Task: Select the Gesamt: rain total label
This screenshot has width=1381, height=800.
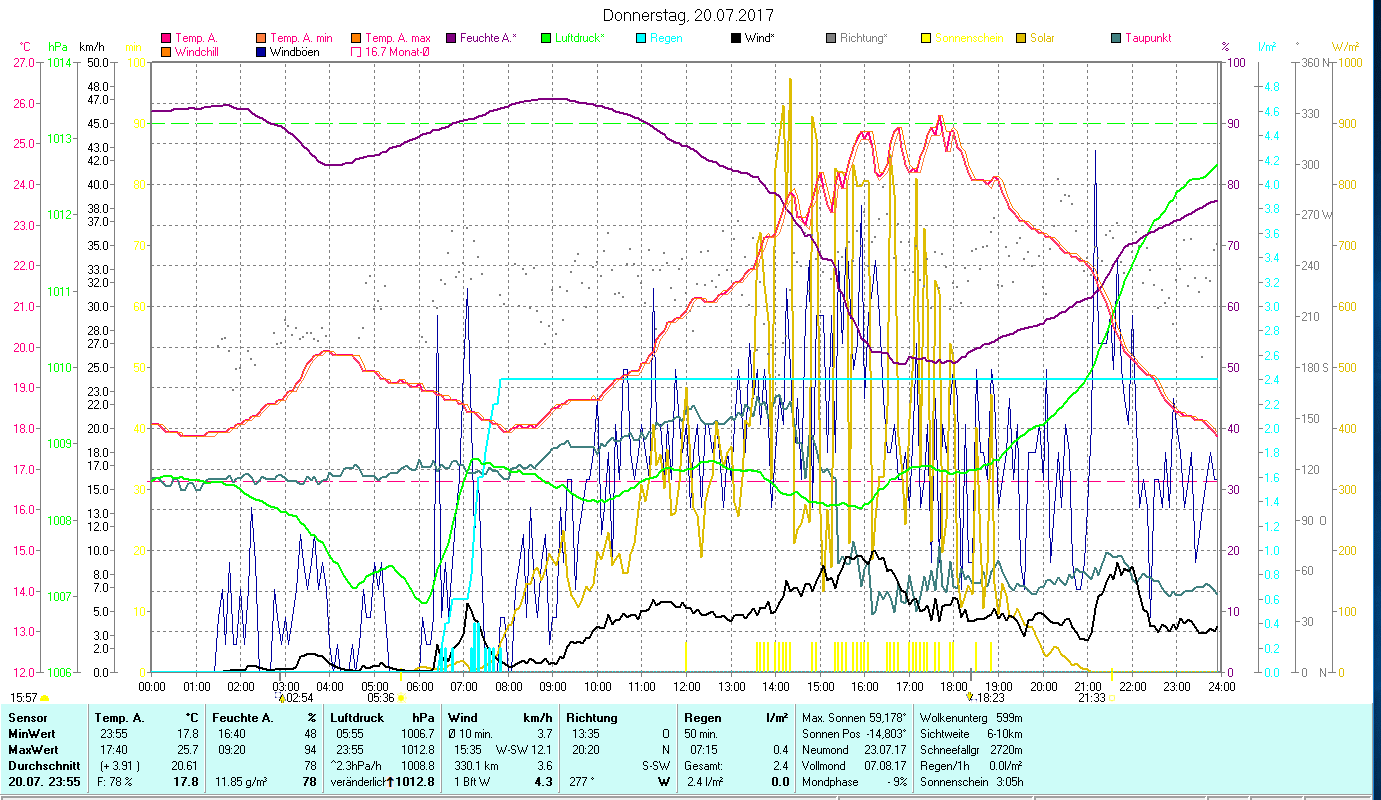Action: [x=705, y=766]
